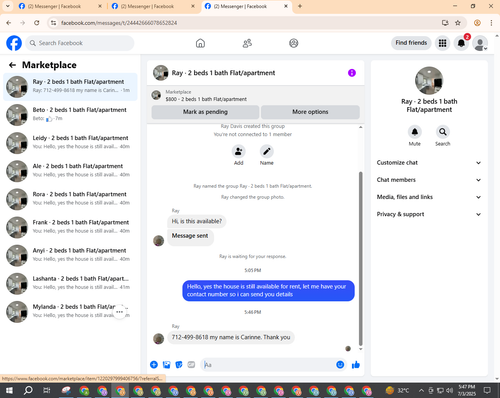Choose a sticker from the composer
This screenshot has width=500, height=398.
179,365
